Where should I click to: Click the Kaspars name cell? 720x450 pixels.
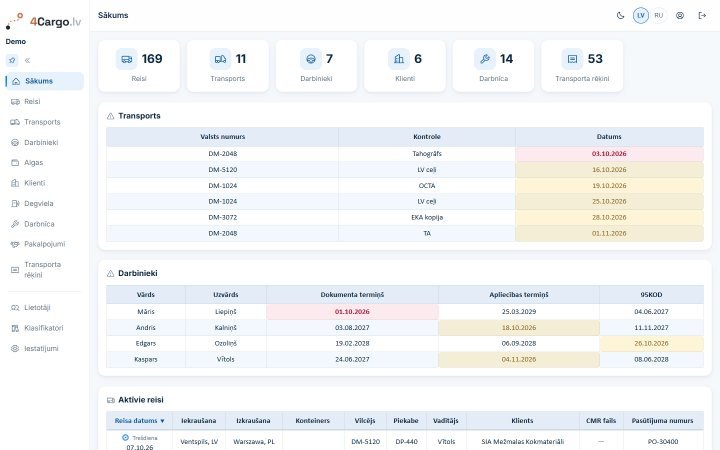pyautogui.click(x=146, y=360)
